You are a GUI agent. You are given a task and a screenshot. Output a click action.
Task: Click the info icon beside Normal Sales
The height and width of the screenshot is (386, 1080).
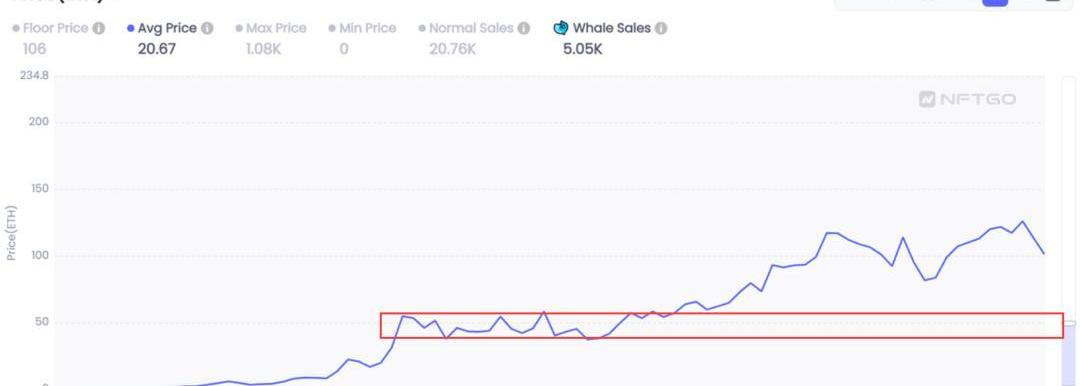tap(523, 28)
